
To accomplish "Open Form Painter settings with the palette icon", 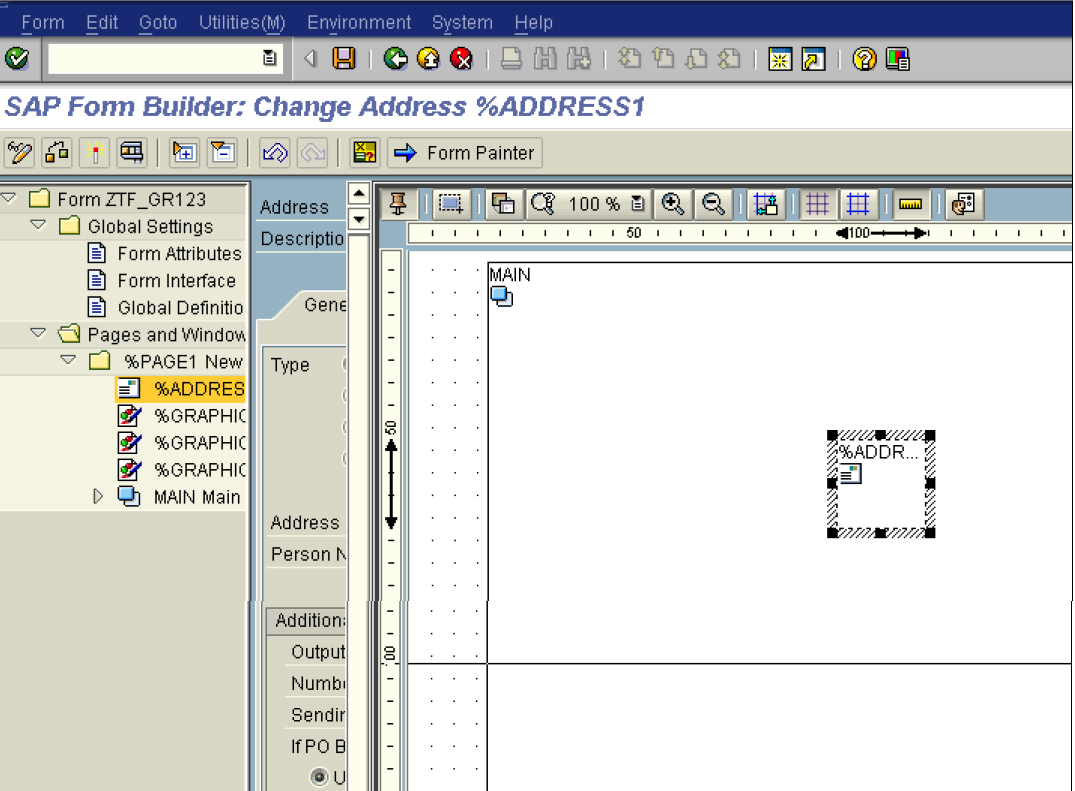I will tap(964, 204).
